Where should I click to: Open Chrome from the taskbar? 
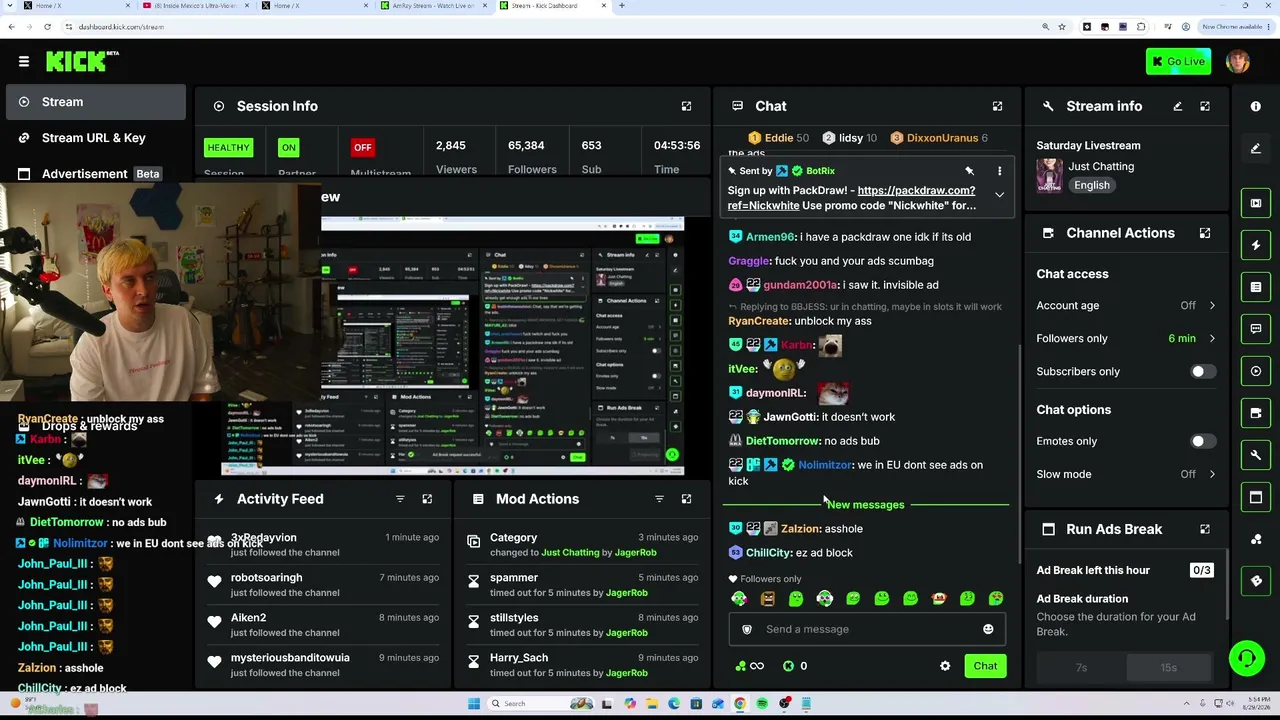tap(740, 704)
